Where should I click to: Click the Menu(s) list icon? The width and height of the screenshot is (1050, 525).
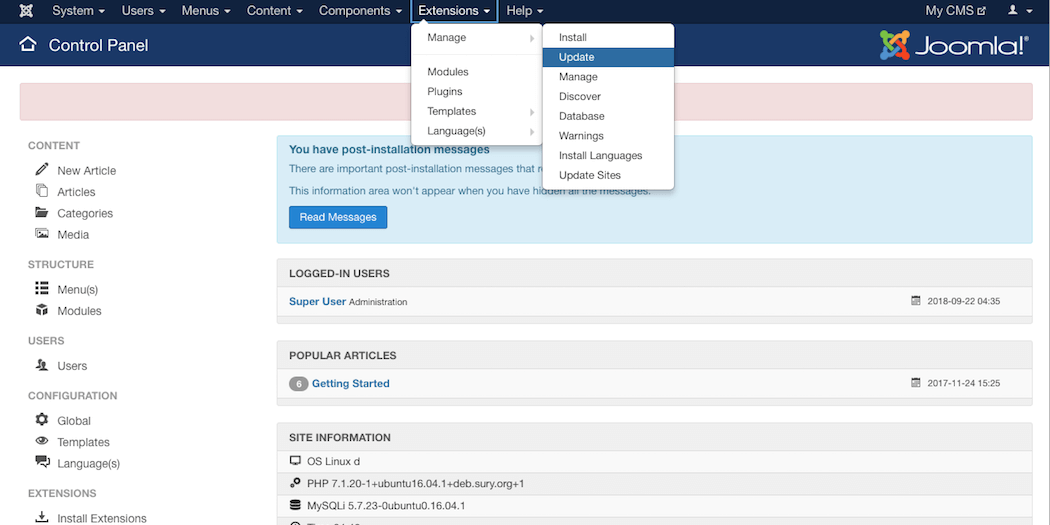point(42,289)
